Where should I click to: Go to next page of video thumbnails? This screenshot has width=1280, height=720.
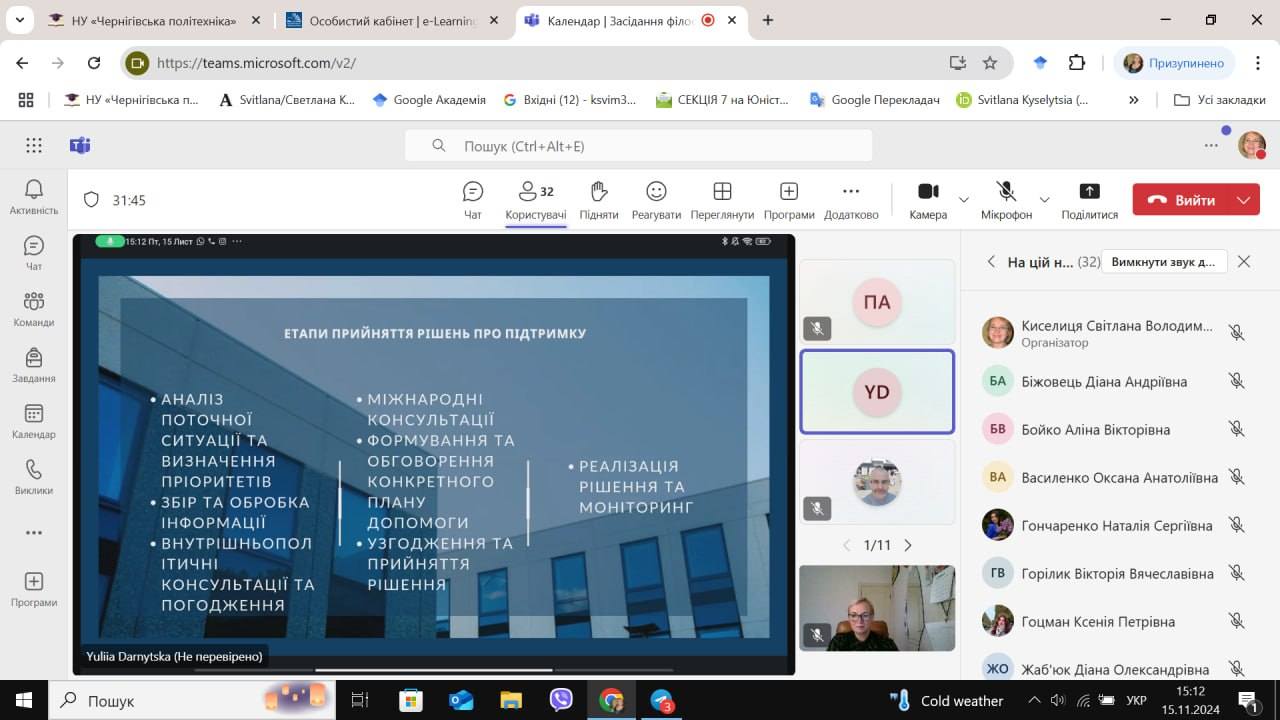(908, 545)
